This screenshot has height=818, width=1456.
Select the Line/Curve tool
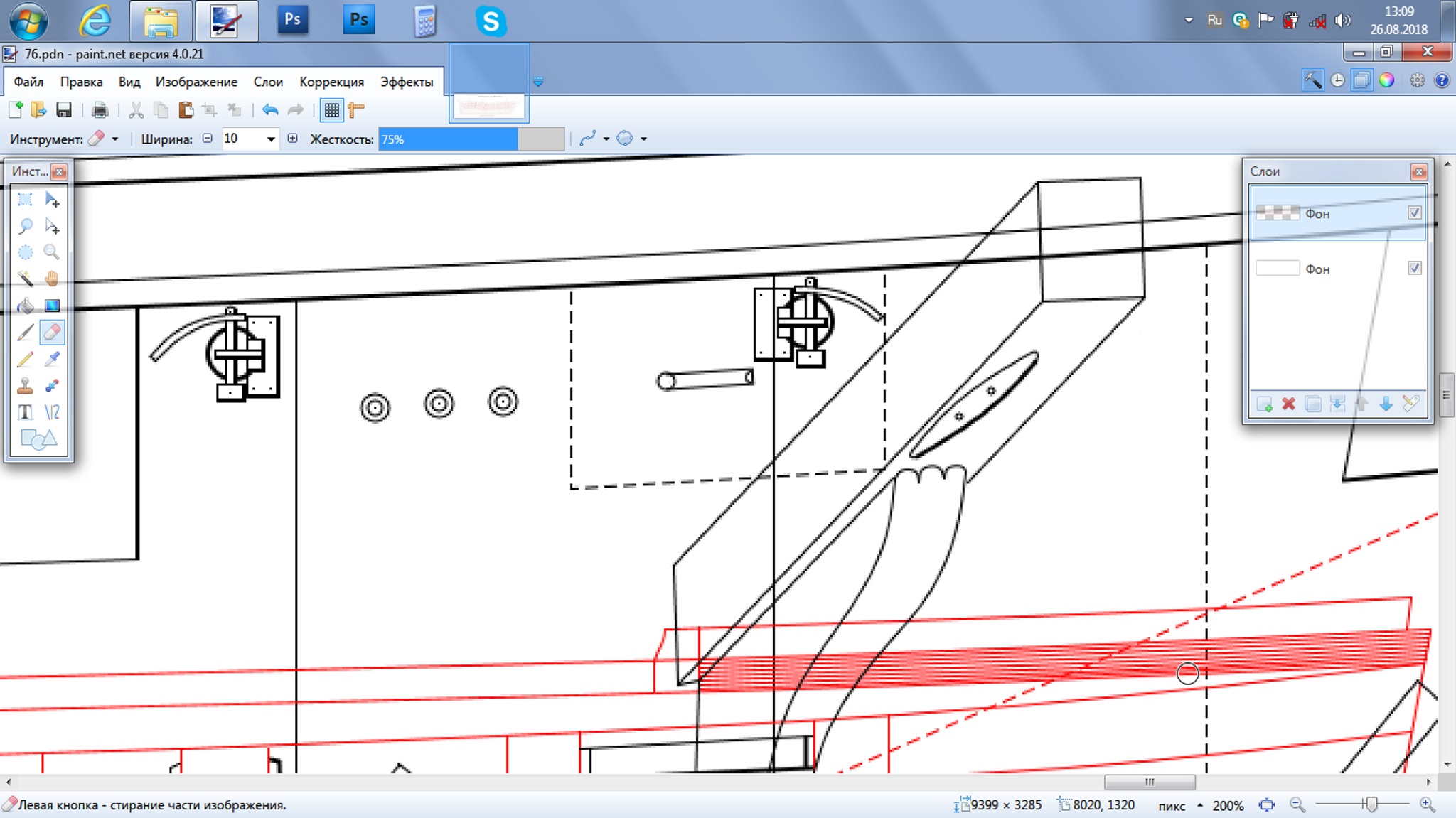click(52, 412)
